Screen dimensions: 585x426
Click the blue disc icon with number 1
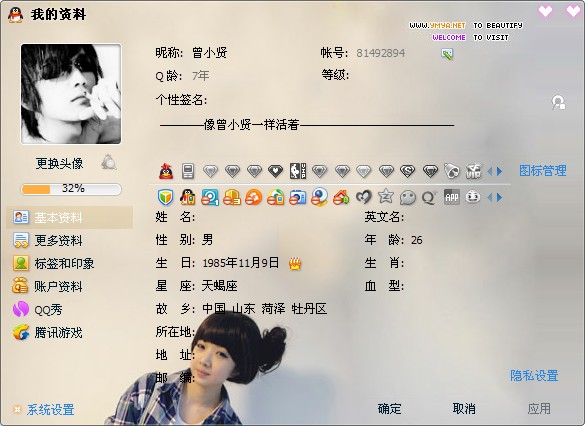(x=210, y=197)
